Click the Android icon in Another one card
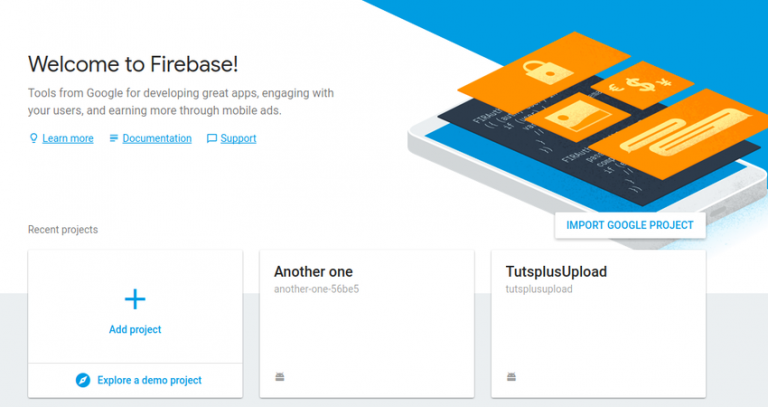The image size is (768, 407). point(280,377)
